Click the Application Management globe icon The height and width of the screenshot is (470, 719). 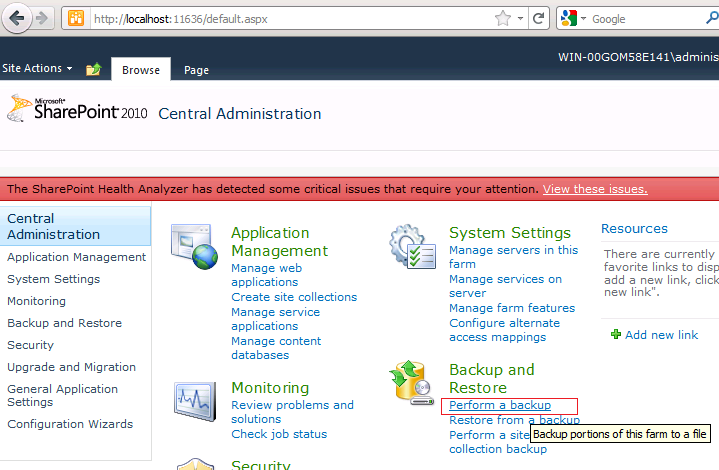(x=194, y=246)
